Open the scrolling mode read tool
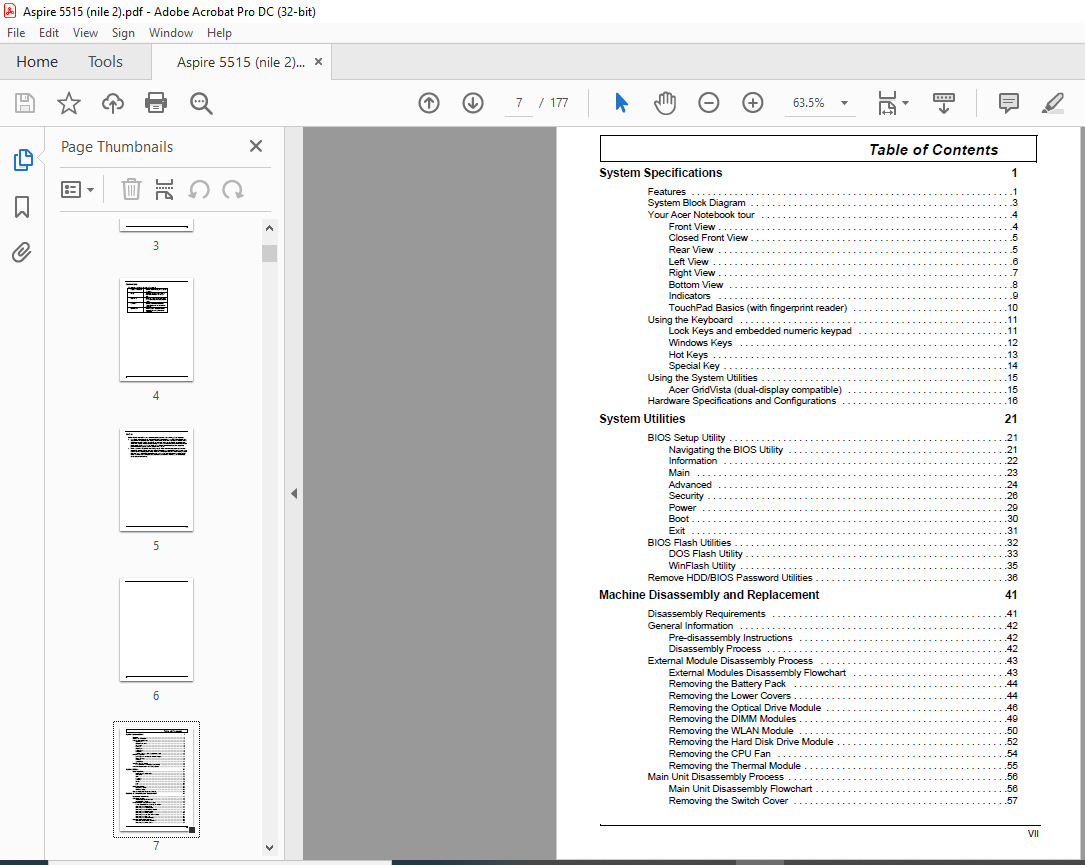Screen dimensions: 1085x865 pyautogui.click(x=944, y=103)
